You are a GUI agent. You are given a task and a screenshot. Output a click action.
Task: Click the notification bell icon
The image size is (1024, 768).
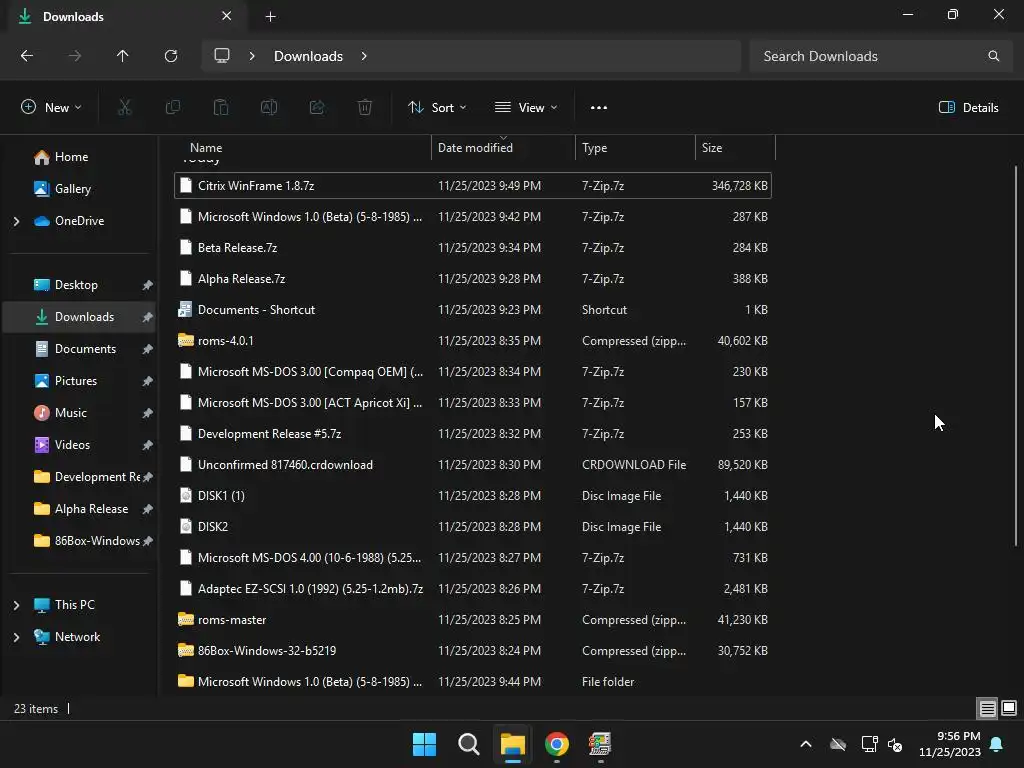(x=997, y=744)
